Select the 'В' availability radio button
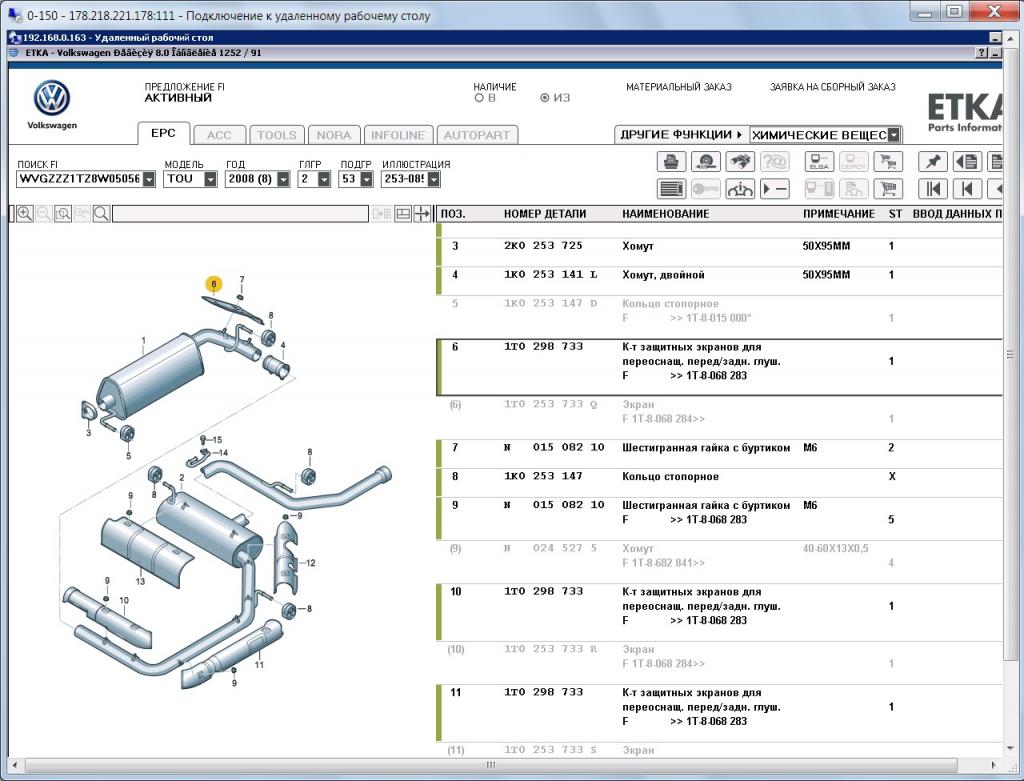The image size is (1024, 781). pos(479,98)
